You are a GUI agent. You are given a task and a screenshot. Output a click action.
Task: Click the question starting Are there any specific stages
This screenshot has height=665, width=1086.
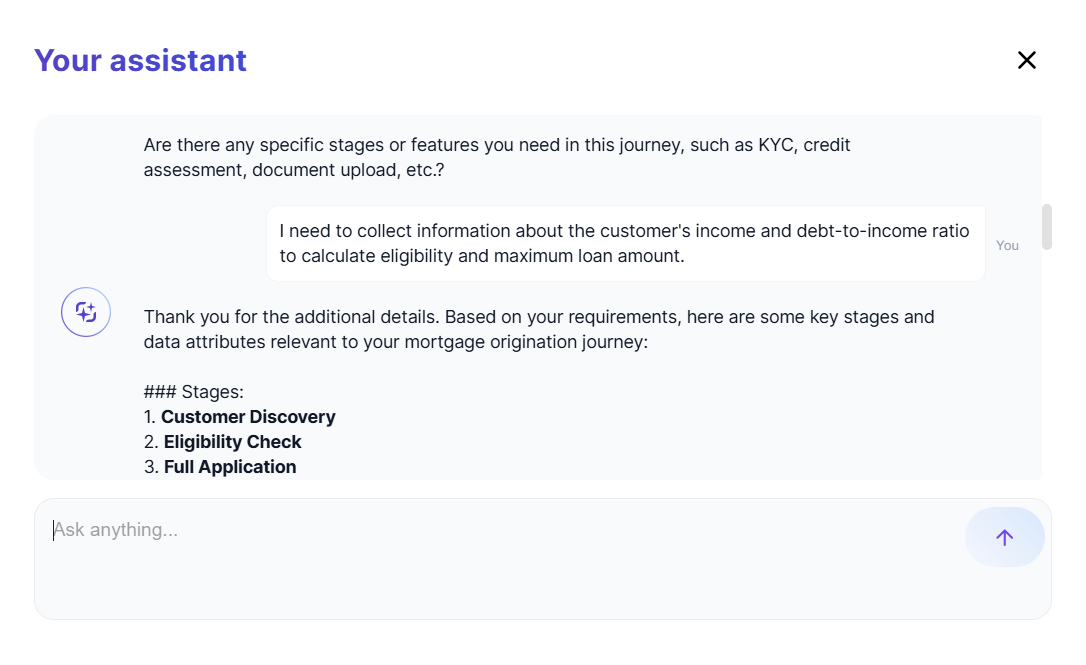497,157
